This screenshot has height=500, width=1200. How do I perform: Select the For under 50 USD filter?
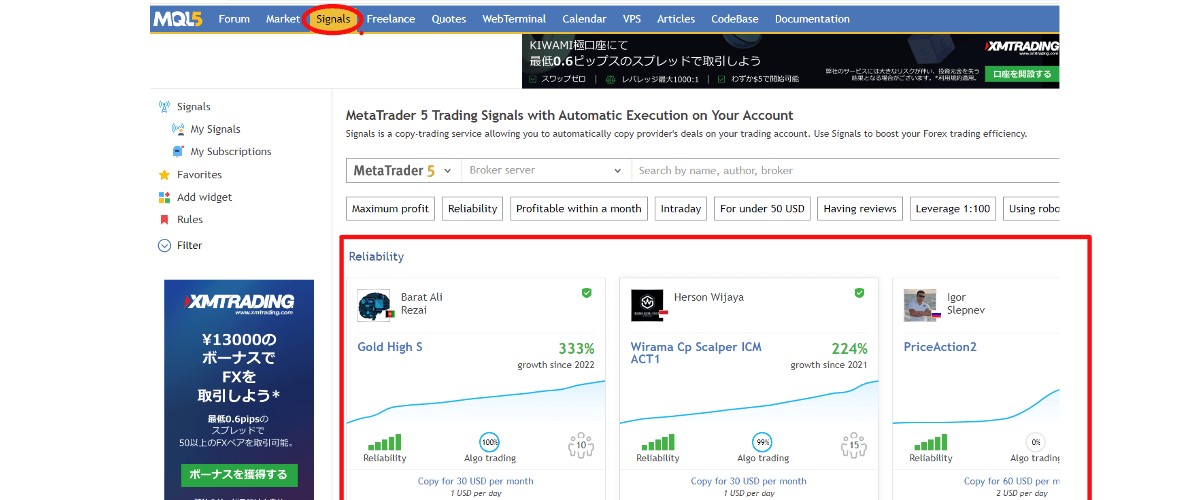click(762, 209)
